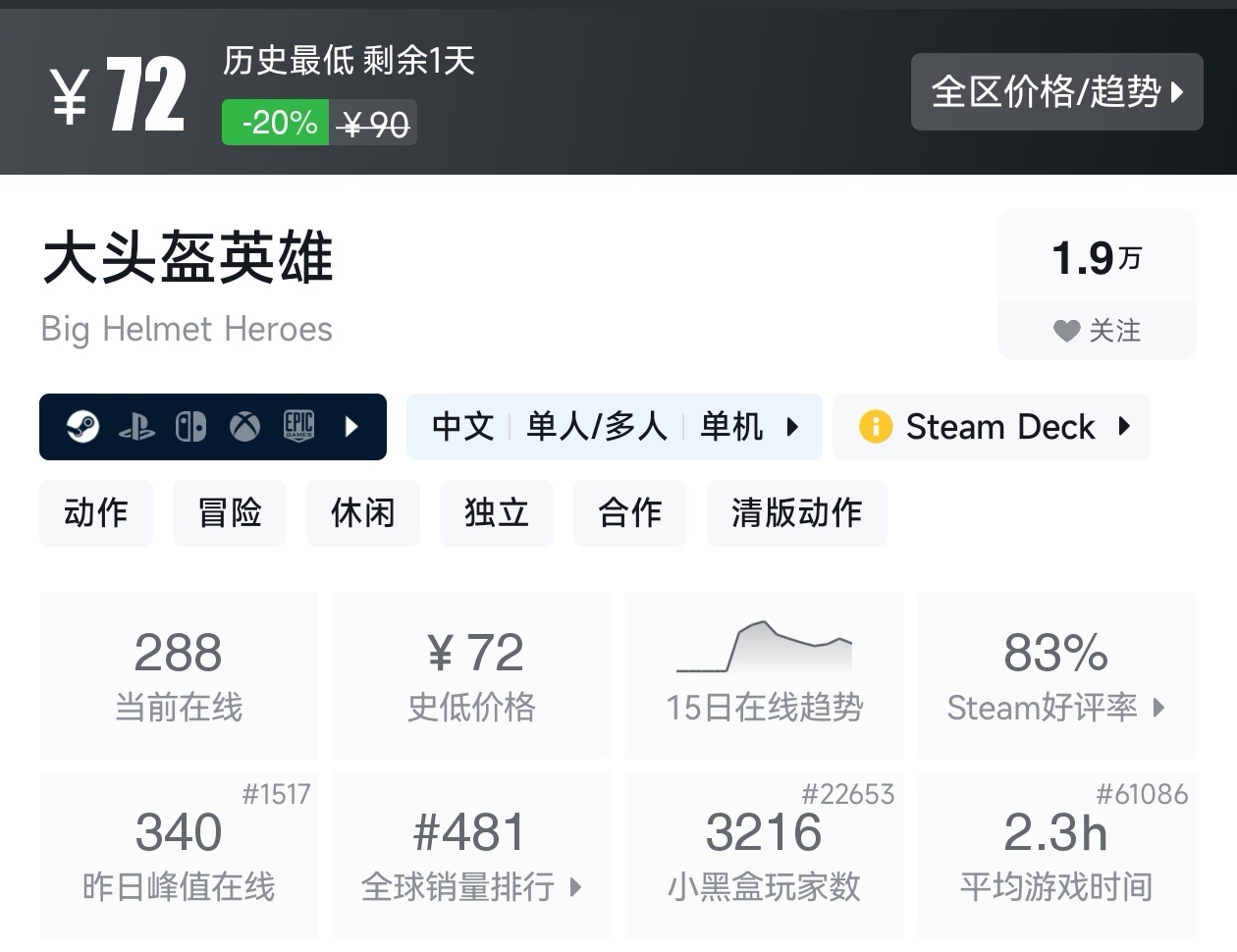Image resolution: width=1237 pixels, height=952 pixels.
Task: Select the 冒险 genre tag
Action: click(230, 513)
